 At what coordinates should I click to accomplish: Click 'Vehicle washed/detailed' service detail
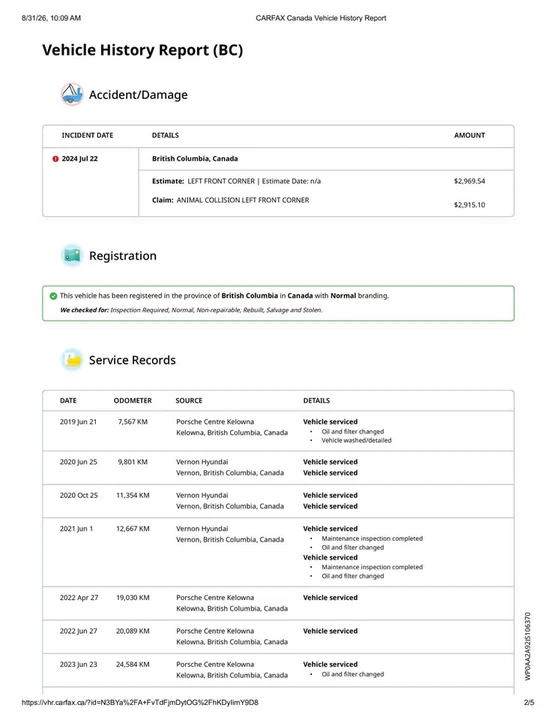click(x=356, y=440)
